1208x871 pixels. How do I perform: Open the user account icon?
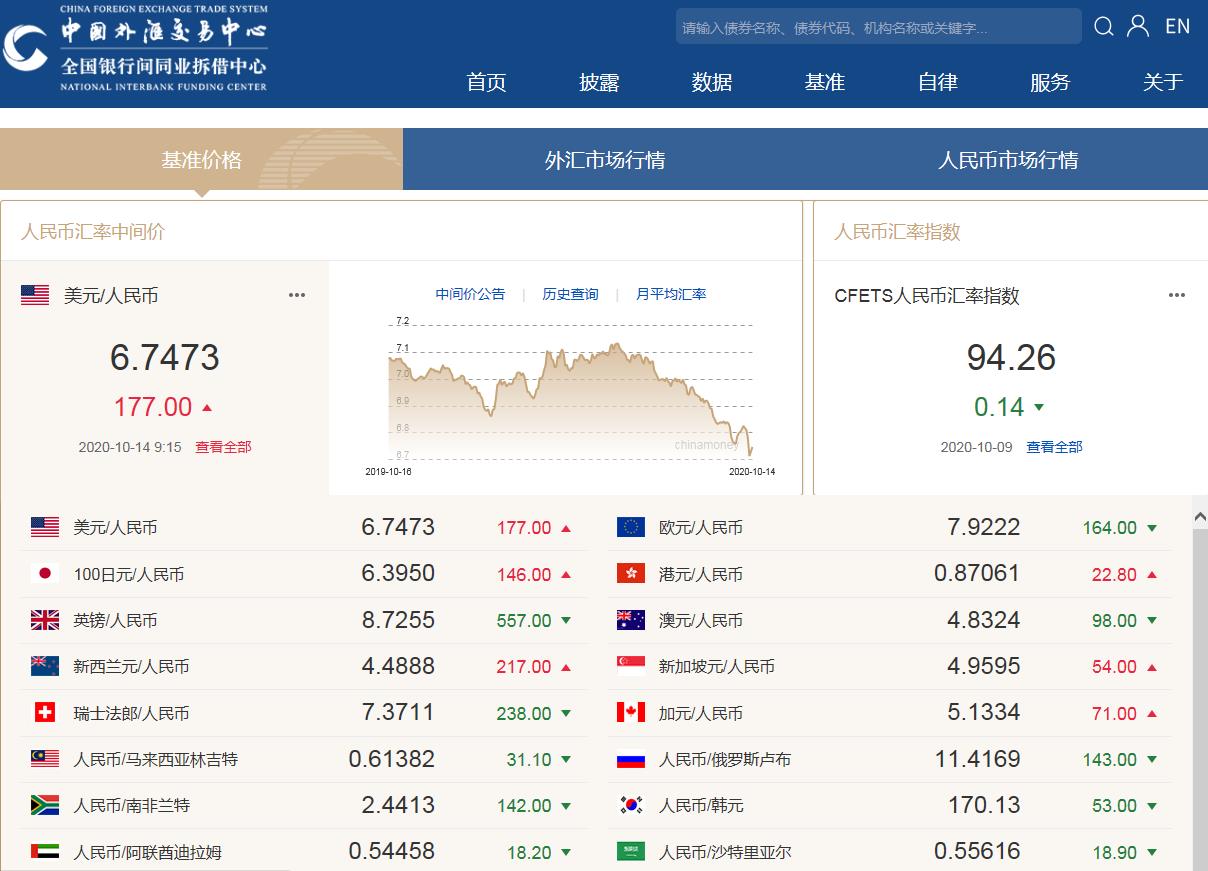pyautogui.click(x=1138, y=27)
